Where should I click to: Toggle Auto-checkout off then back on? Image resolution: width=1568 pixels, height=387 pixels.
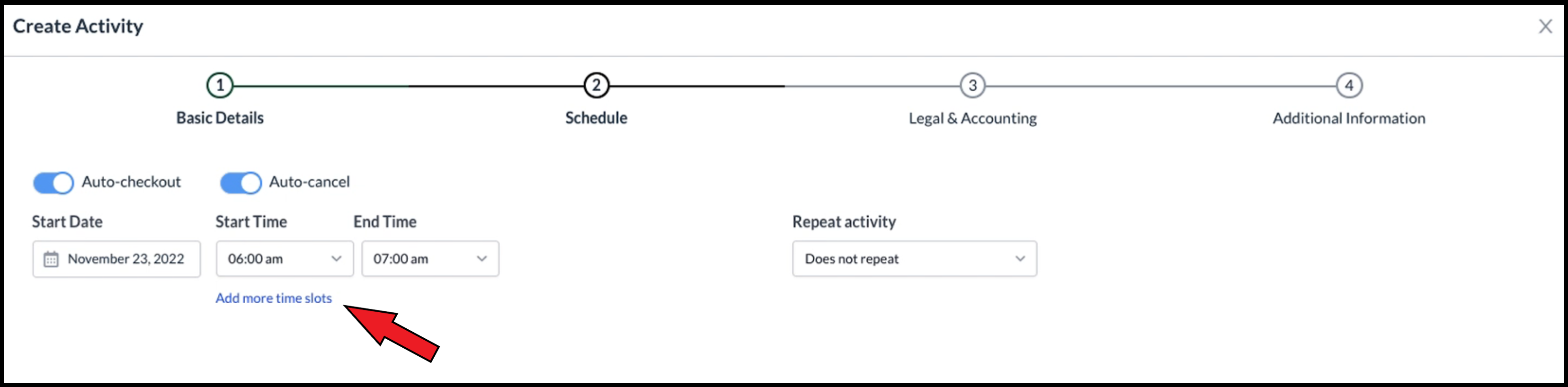tap(53, 182)
